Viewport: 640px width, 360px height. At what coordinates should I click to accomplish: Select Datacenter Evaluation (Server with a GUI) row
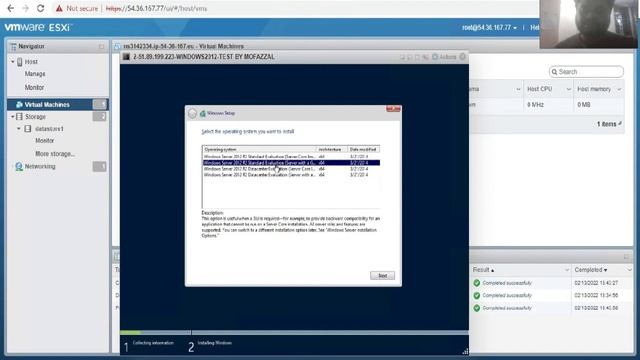[x=291, y=175]
